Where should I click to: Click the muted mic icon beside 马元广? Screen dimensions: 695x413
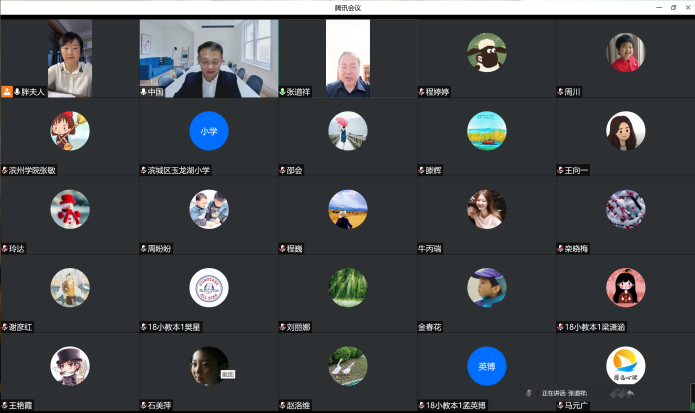coord(561,405)
